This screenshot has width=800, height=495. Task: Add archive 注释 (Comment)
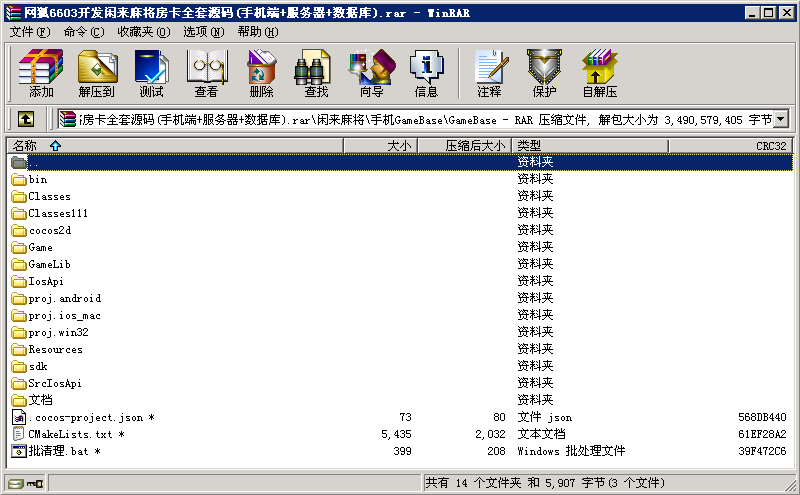(x=489, y=73)
